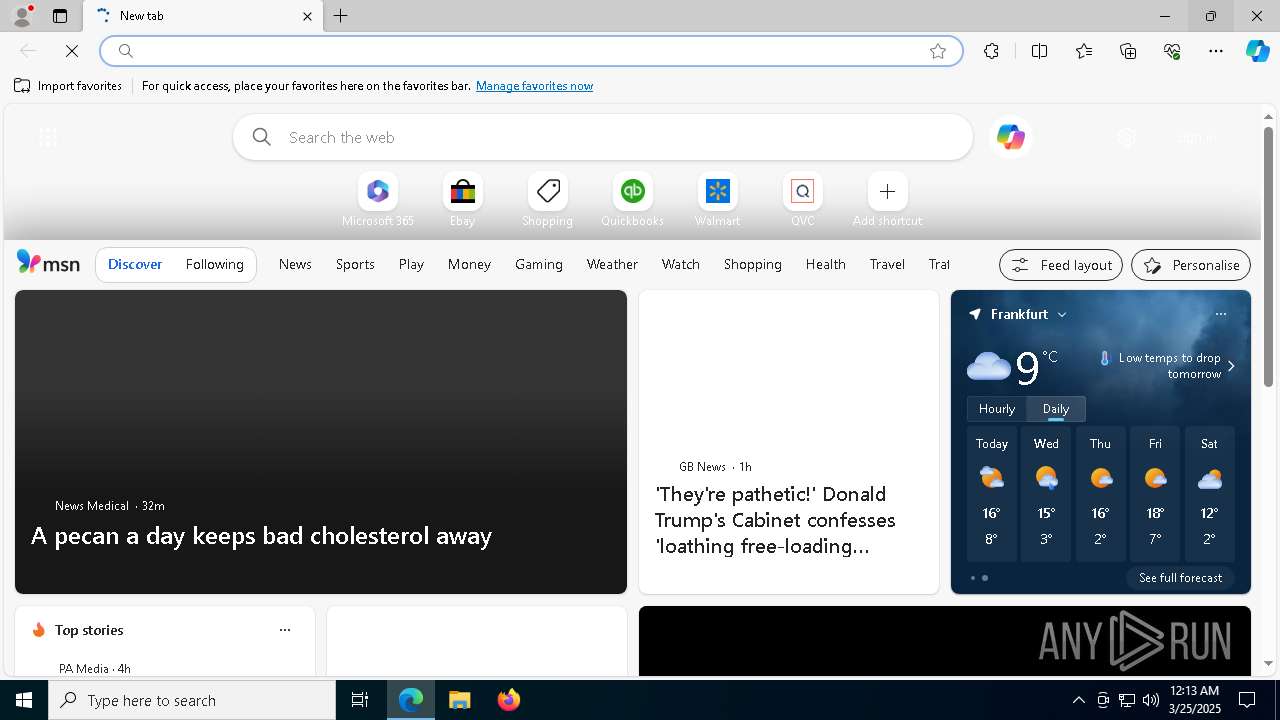Open the notification center icon
This screenshot has width=1280, height=720.
1247,700
